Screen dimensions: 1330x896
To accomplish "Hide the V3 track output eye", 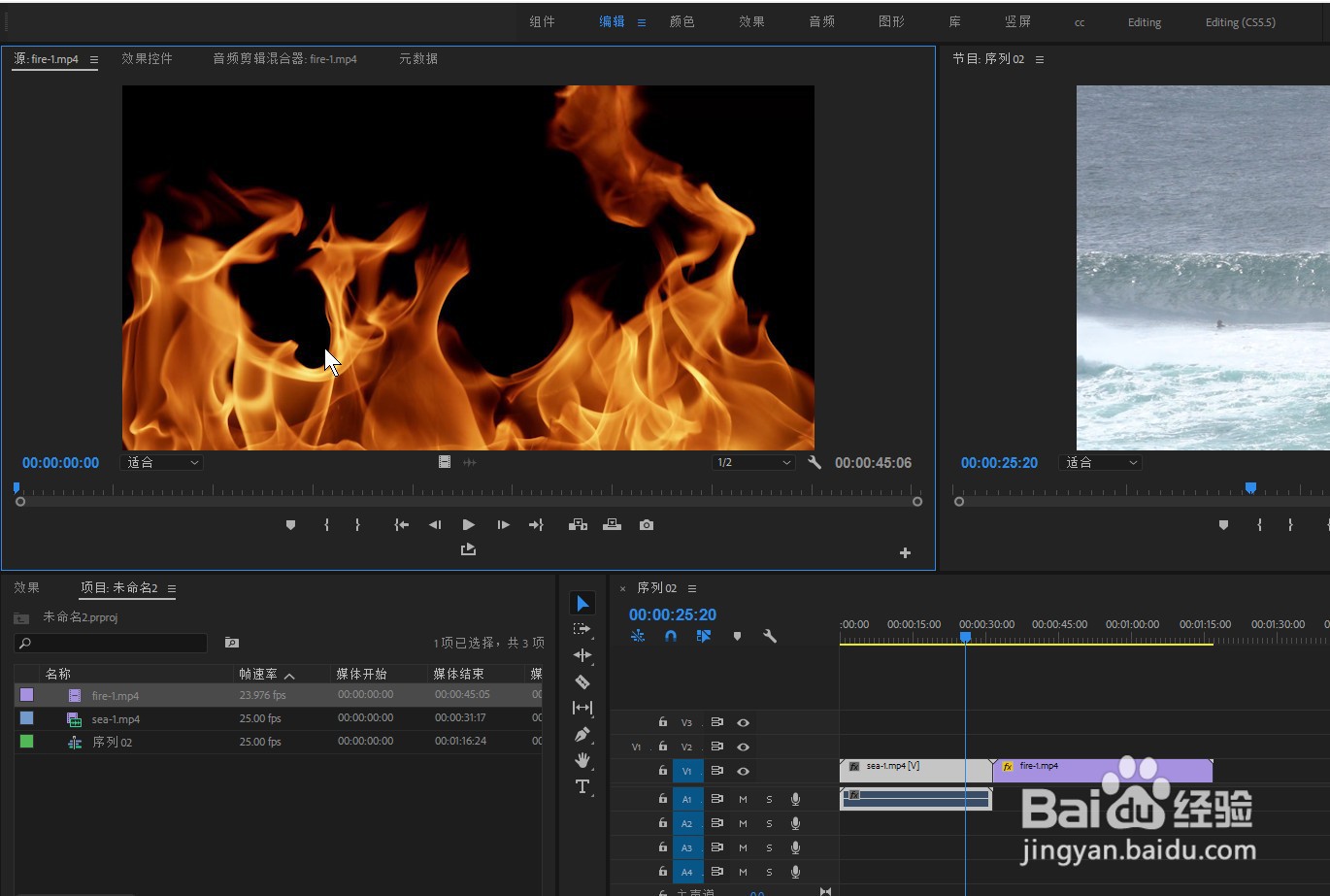I will 743,723.
